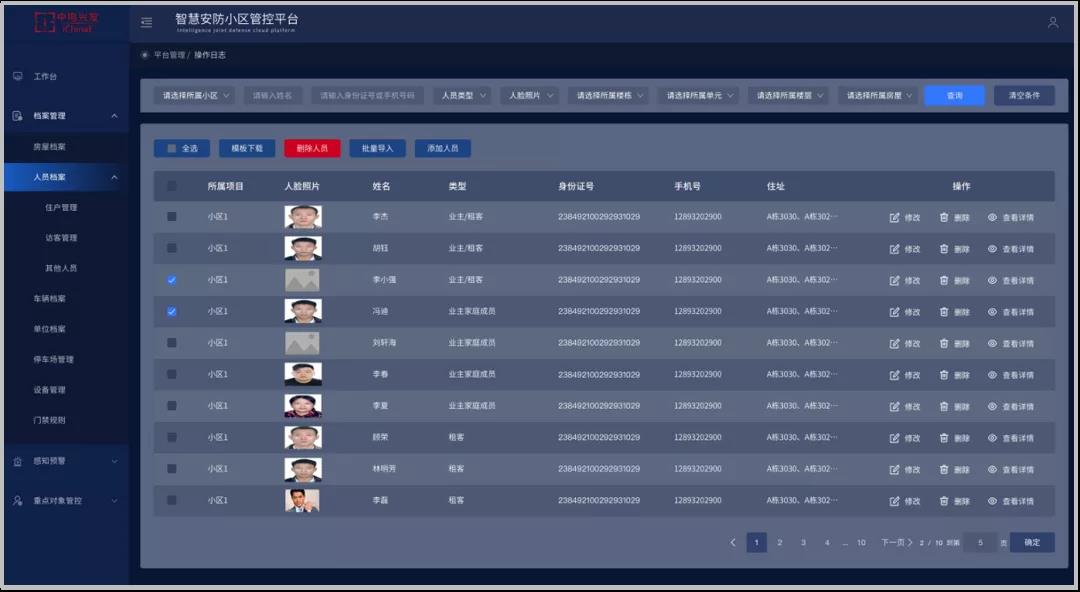Open the user profile icon
The width and height of the screenshot is (1080, 592).
1052,22
